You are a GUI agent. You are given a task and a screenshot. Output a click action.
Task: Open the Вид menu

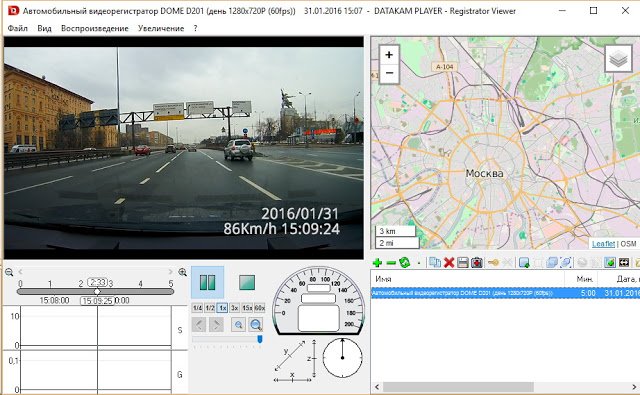click(44, 28)
